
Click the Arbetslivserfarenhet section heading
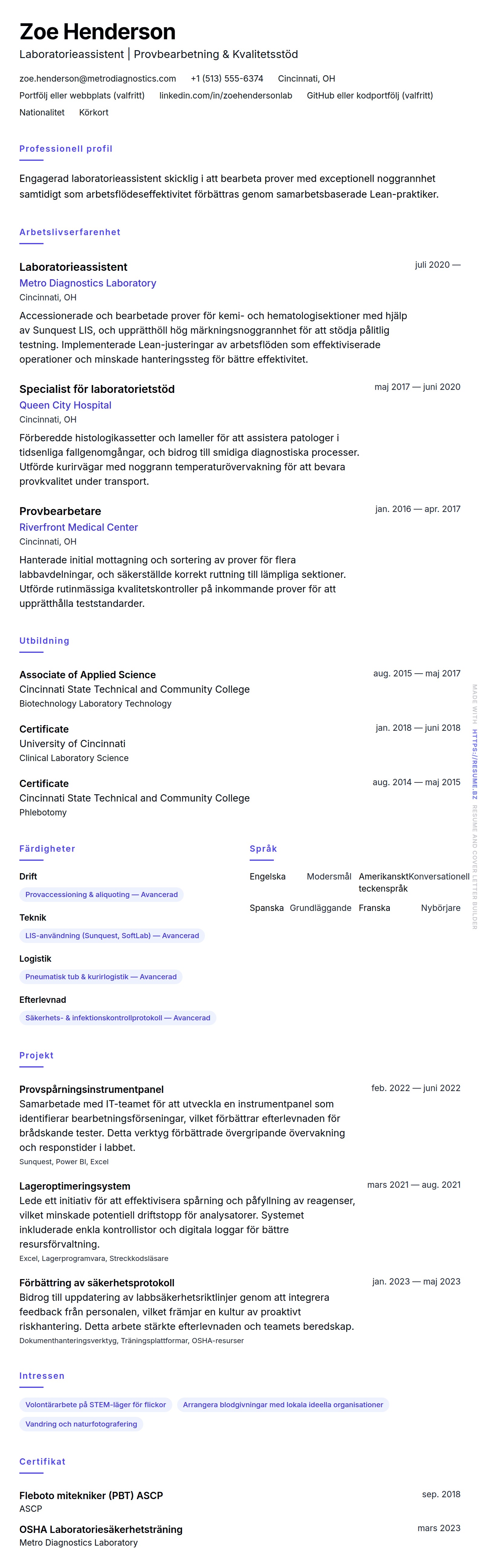coord(70,232)
